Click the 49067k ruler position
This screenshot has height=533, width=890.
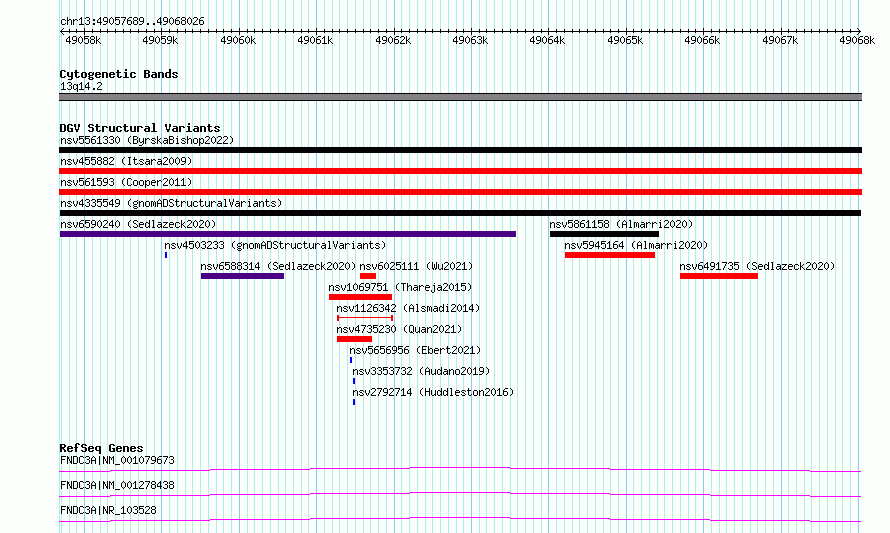780,40
